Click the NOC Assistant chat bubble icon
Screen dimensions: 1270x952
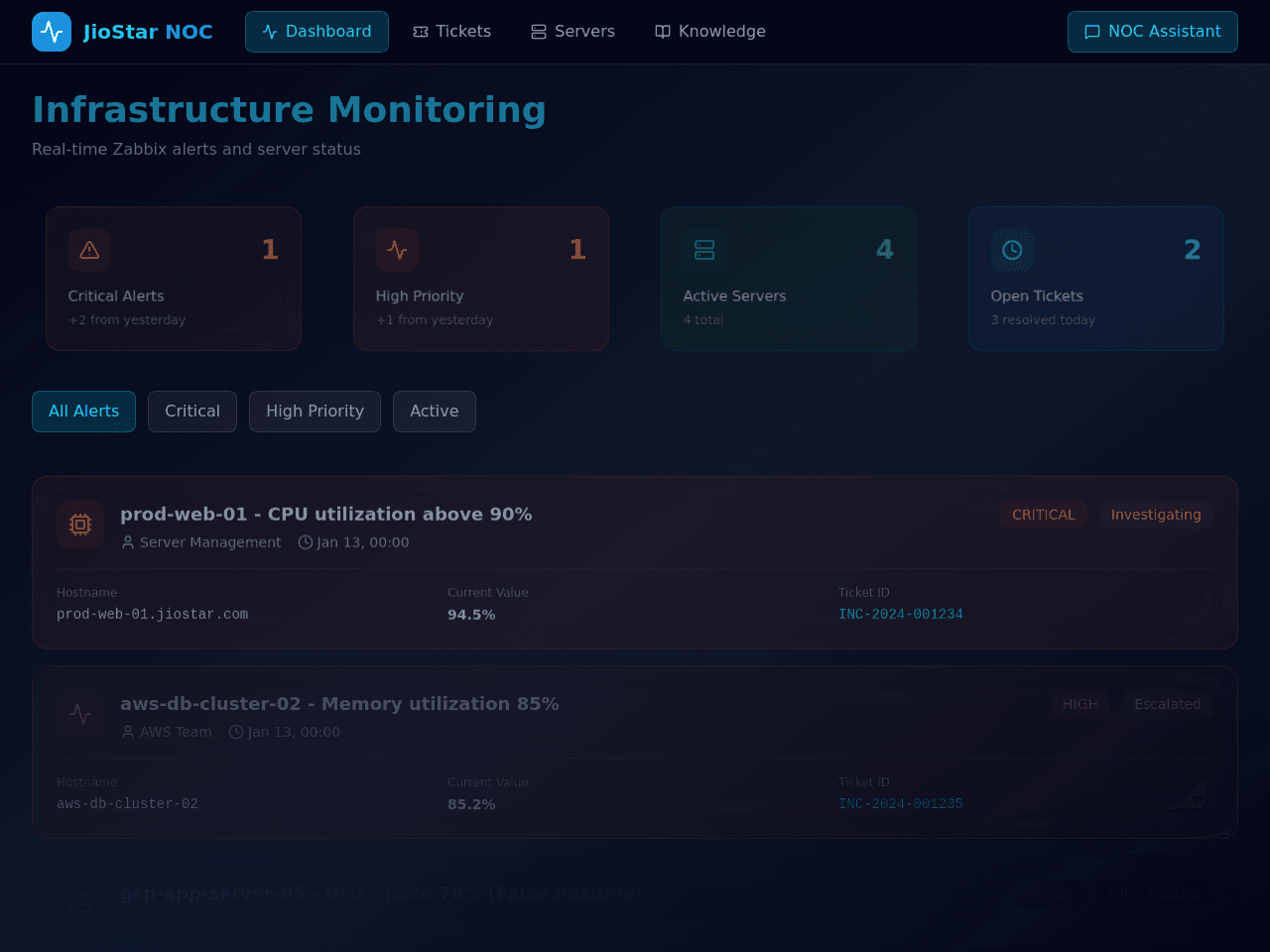tap(1092, 32)
